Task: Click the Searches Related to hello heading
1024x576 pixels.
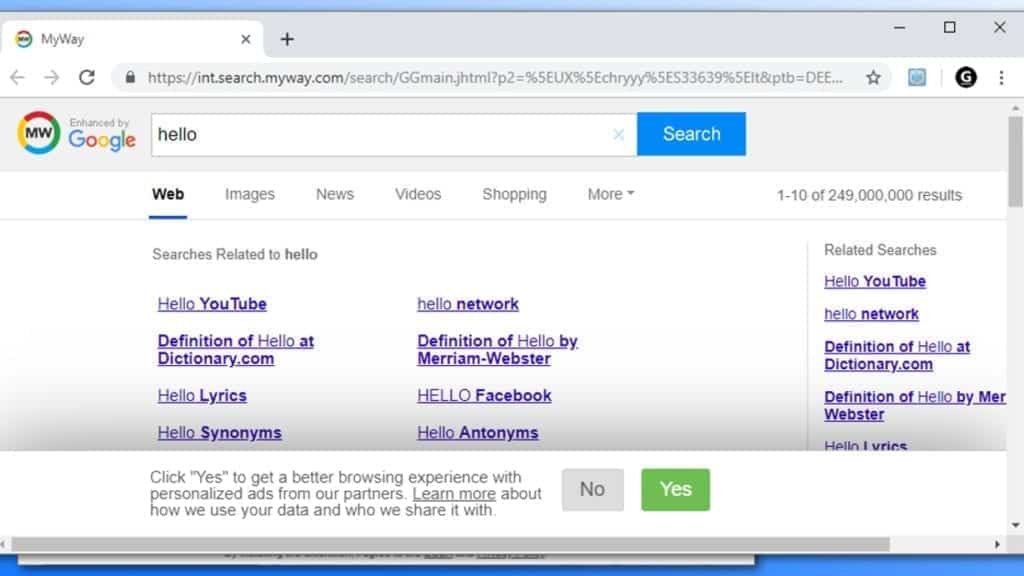Action: click(235, 255)
